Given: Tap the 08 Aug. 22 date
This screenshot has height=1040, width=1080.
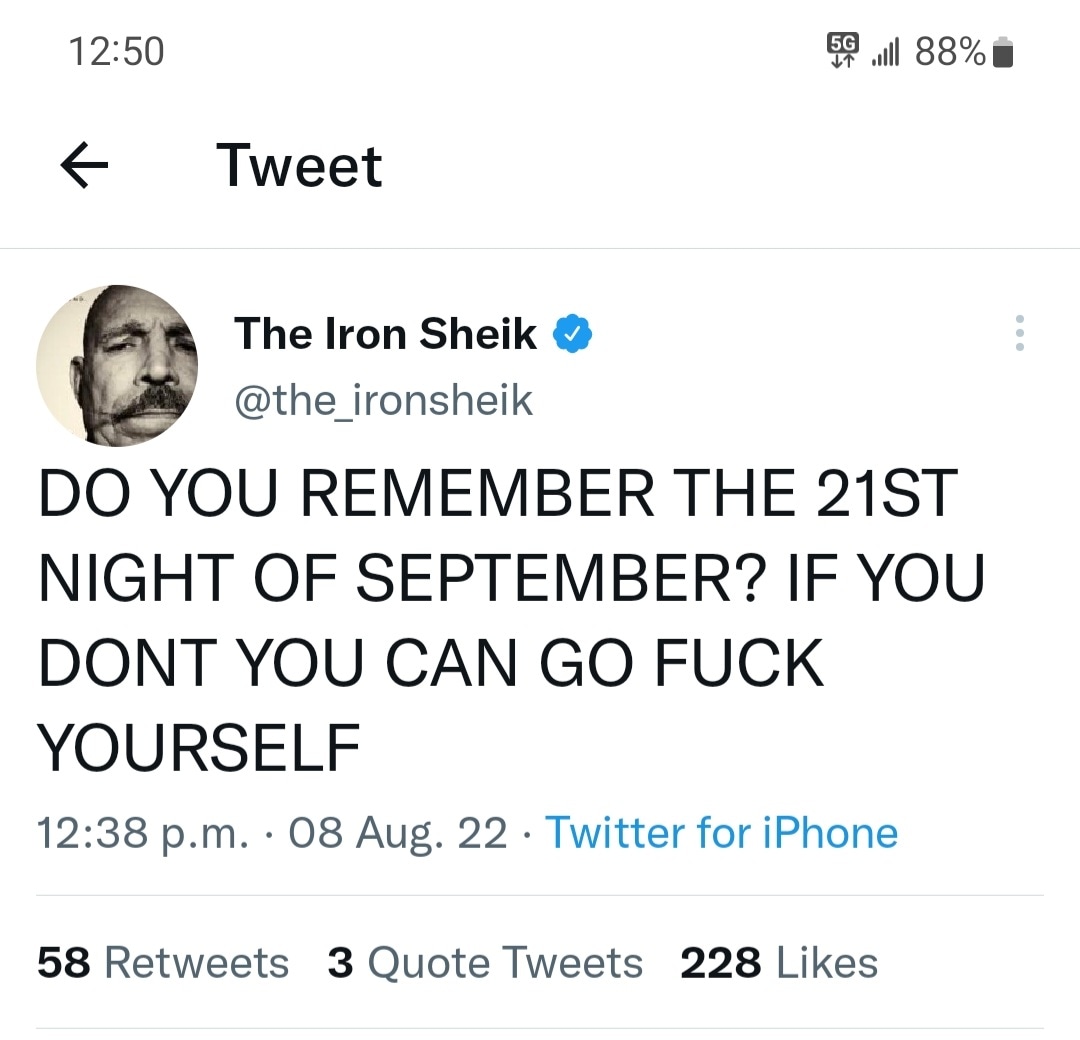Looking at the screenshot, I should [398, 832].
